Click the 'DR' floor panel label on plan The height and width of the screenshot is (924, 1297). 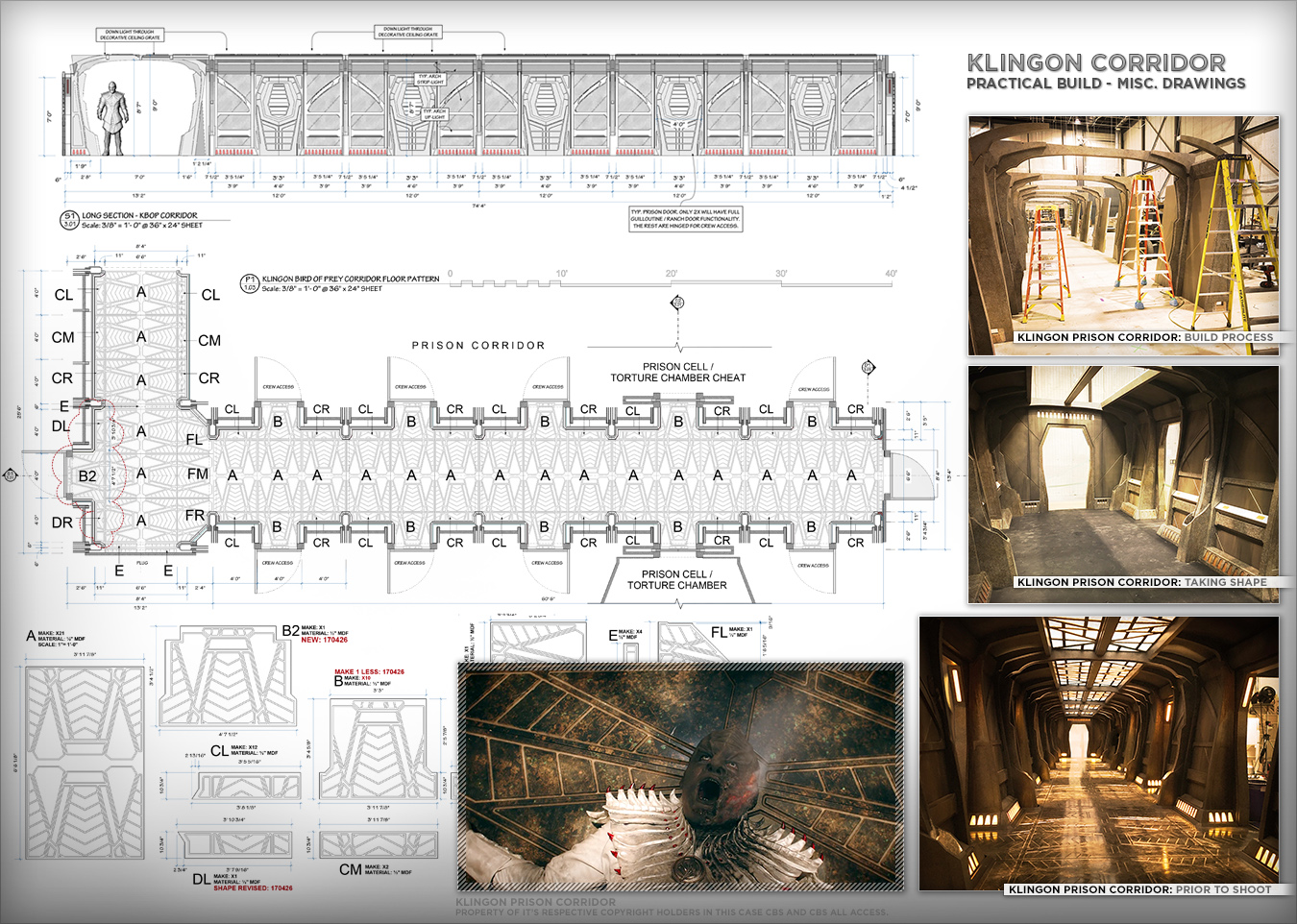click(62, 523)
